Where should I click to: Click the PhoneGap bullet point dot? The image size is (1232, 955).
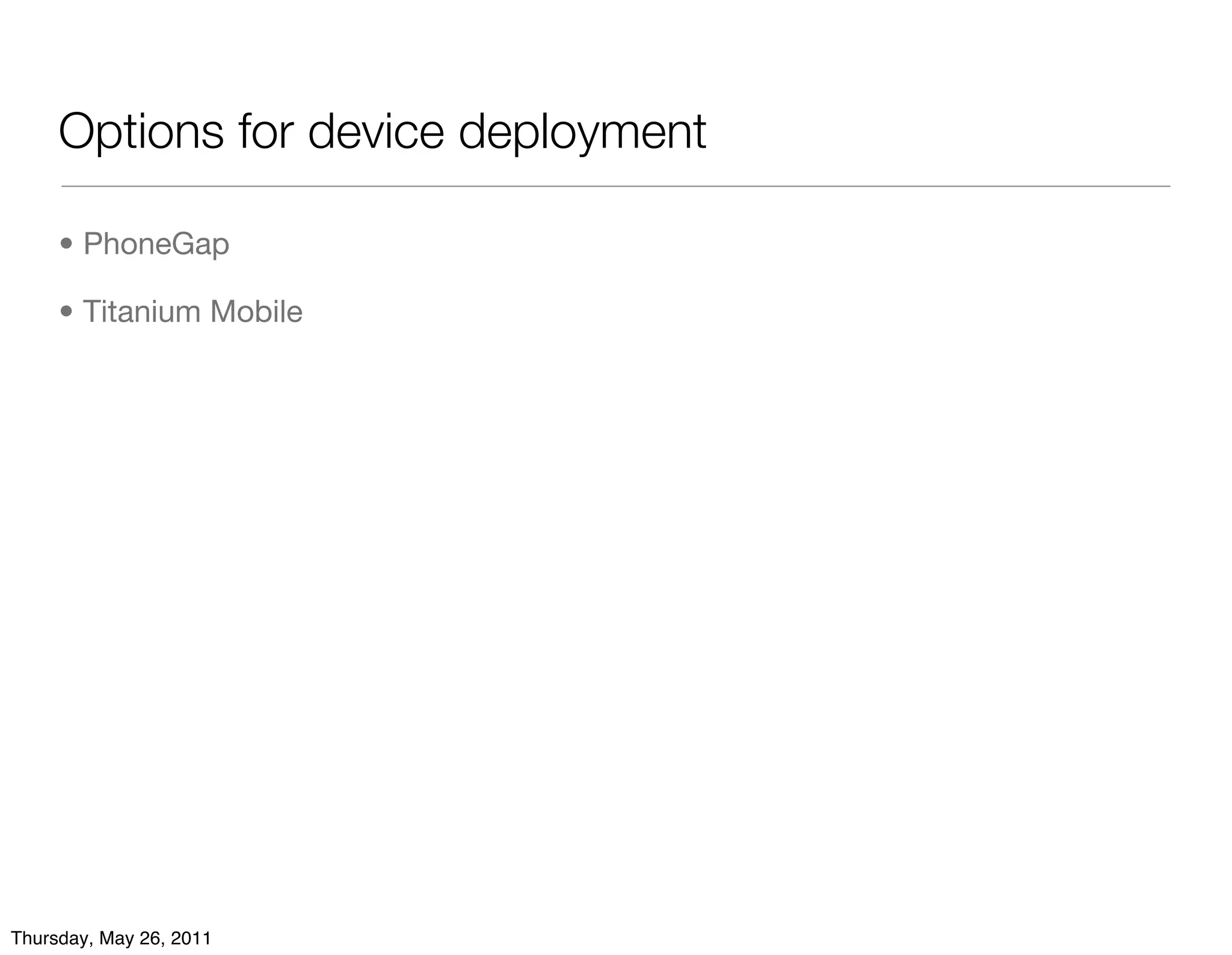tap(67, 244)
